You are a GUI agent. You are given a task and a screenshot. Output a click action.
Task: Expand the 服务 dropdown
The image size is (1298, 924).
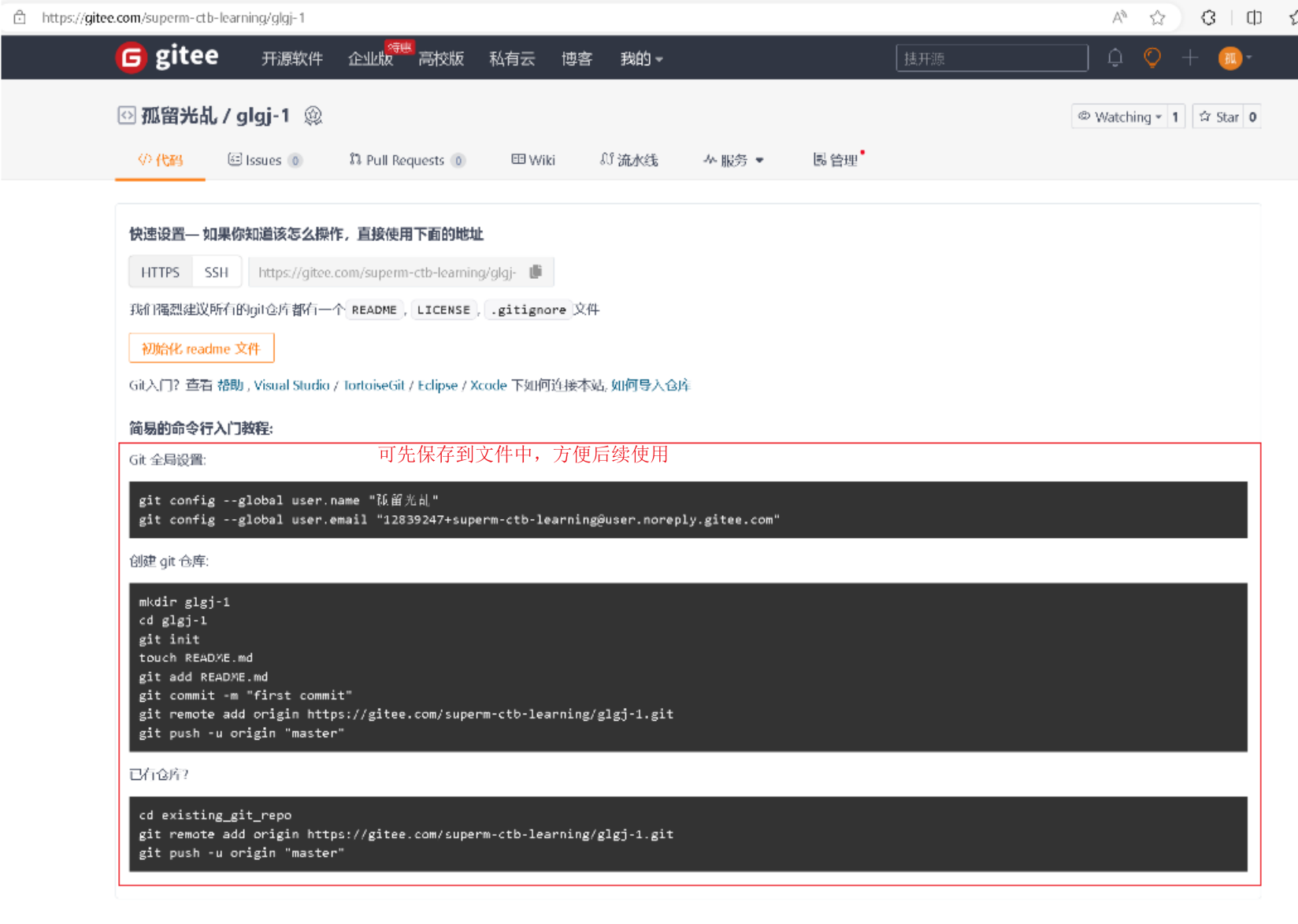tap(733, 160)
